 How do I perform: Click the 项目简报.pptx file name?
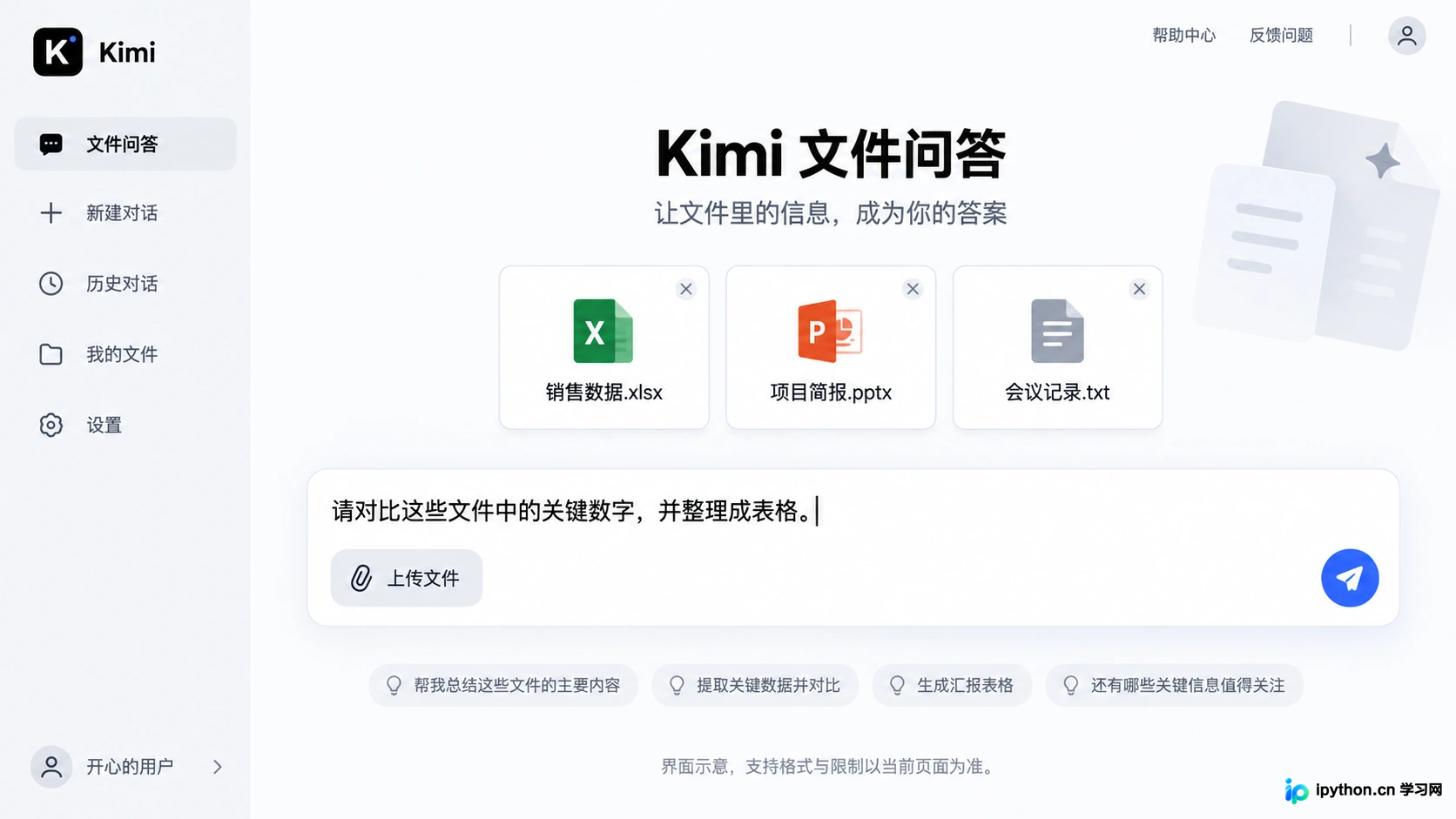pos(831,393)
